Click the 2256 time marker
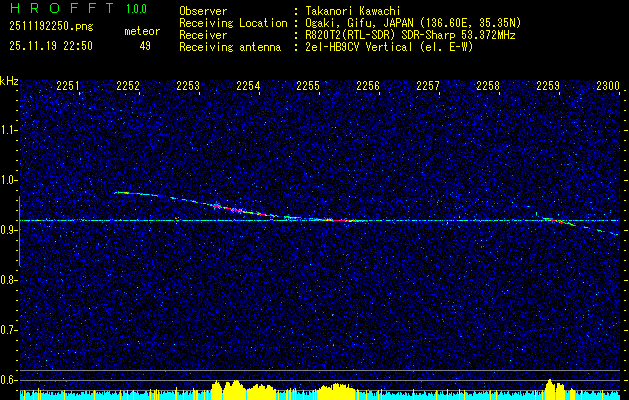The width and height of the screenshot is (629, 400). (x=368, y=85)
